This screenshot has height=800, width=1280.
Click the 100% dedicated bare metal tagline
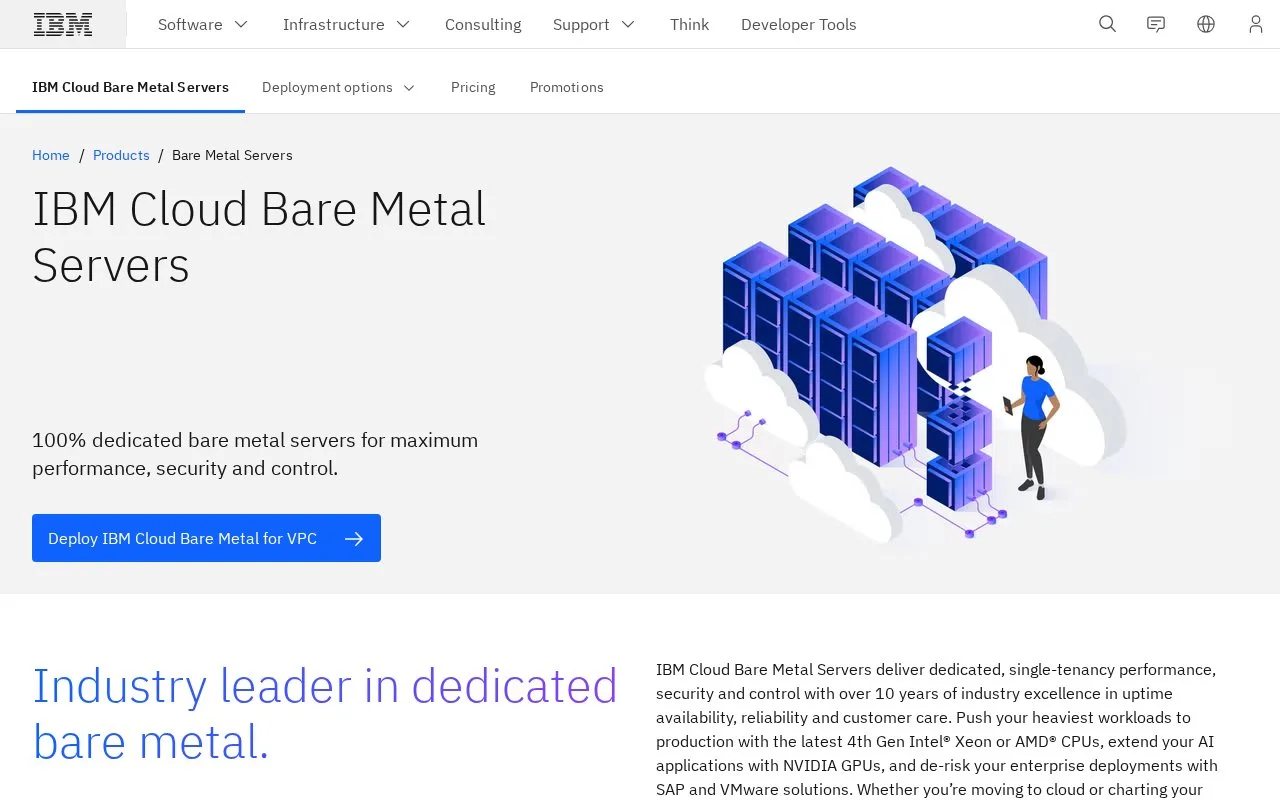coord(255,454)
